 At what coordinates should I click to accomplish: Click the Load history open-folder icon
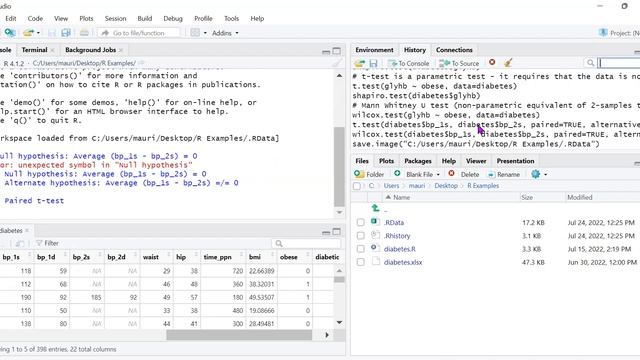[359, 63]
